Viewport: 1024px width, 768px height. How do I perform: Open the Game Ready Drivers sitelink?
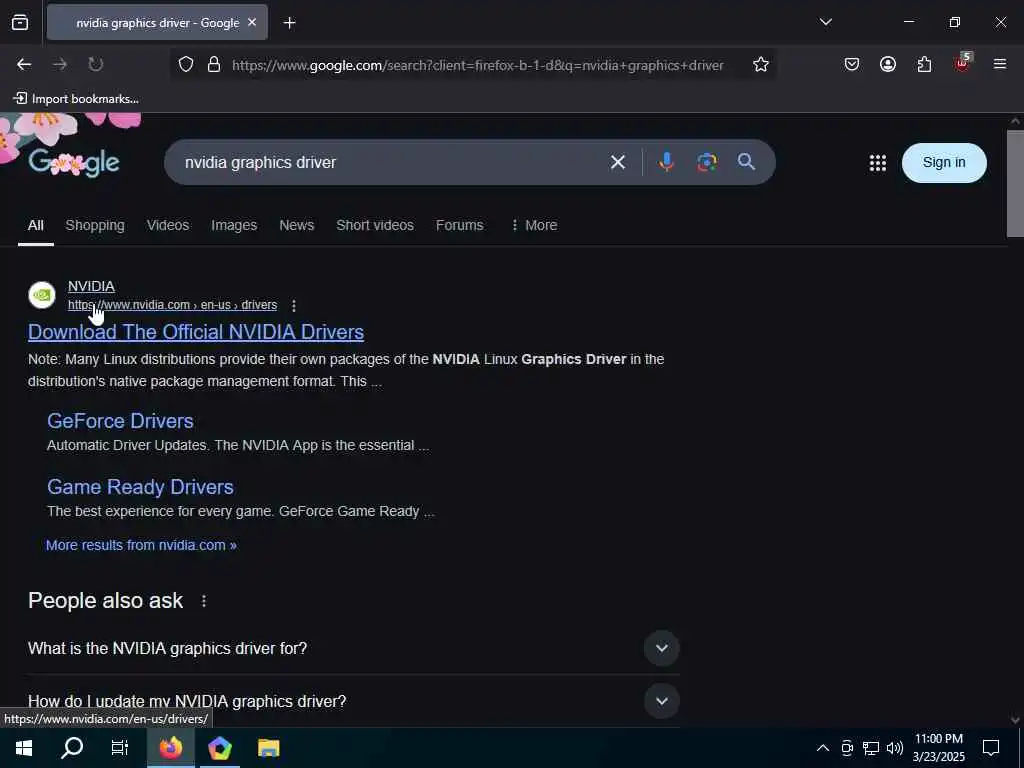140,487
